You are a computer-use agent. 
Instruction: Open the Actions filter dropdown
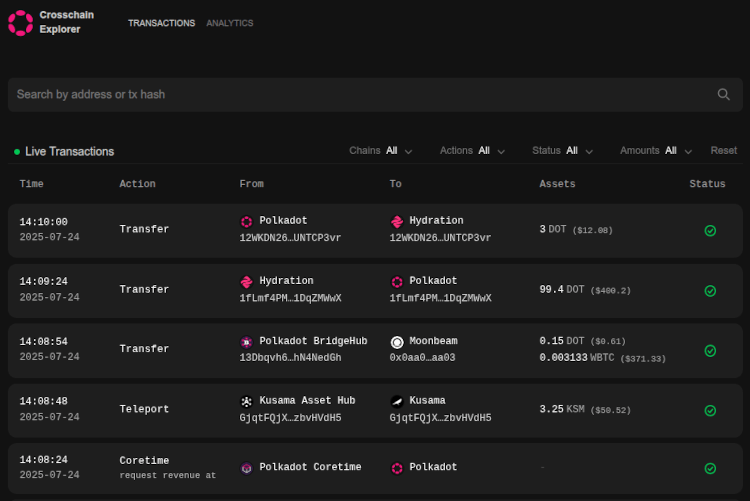pyautogui.click(x=472, y=151)
